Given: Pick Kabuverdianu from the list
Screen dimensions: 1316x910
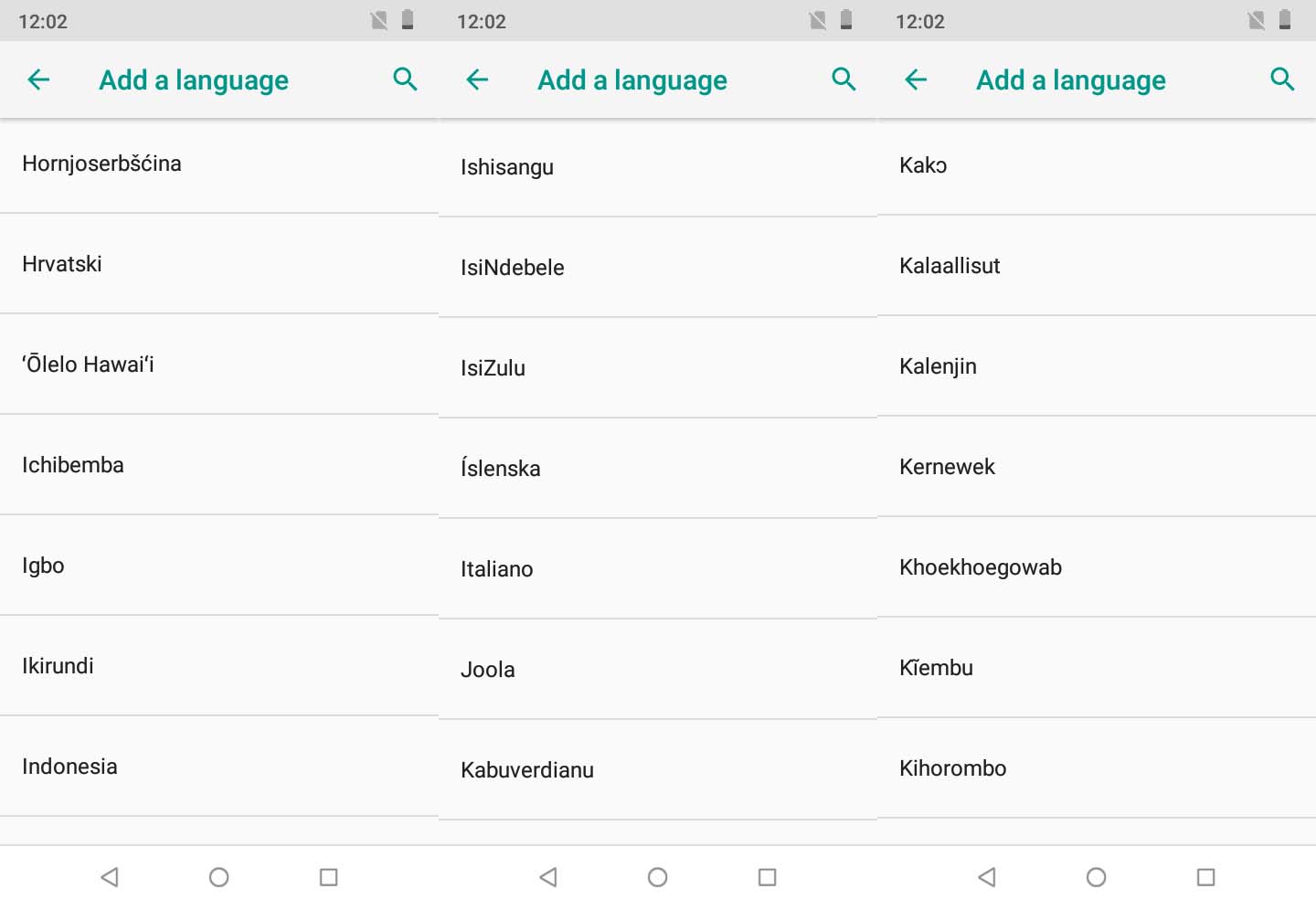Looking at the screenshot, I should point(658,770).
